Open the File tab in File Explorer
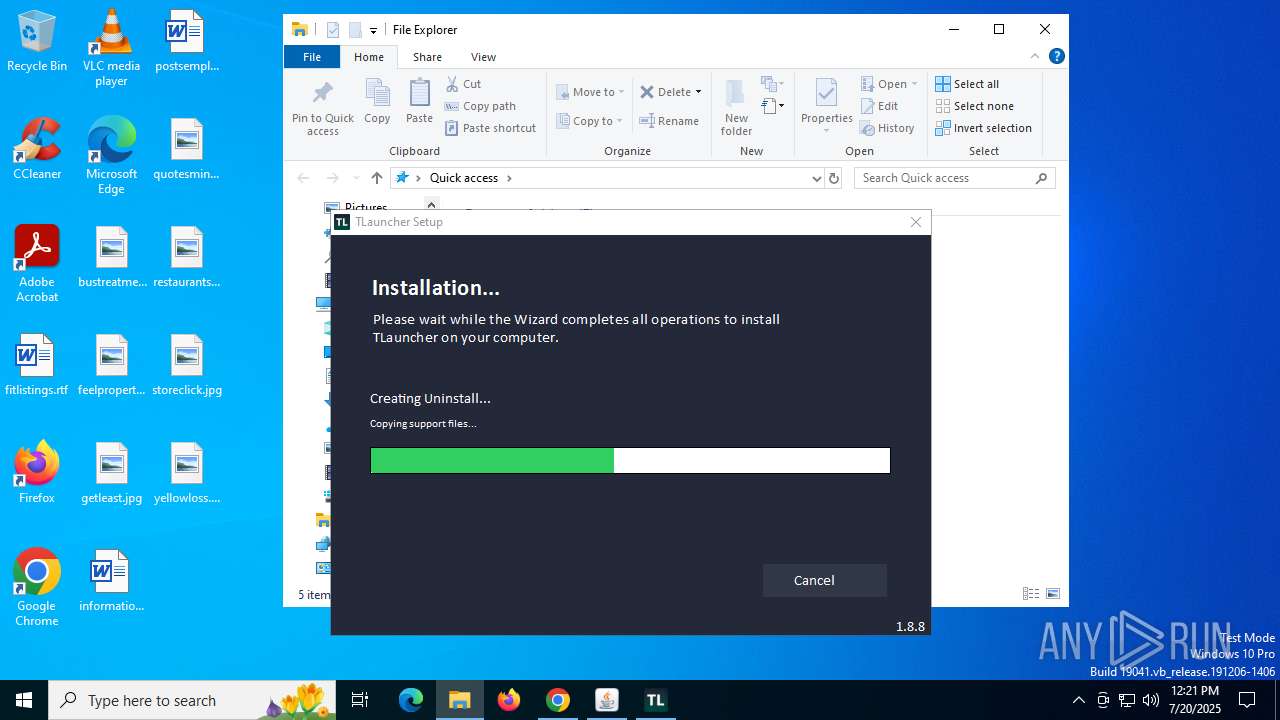The height and width of the screenshot is (720, 1280). (312, 57)
